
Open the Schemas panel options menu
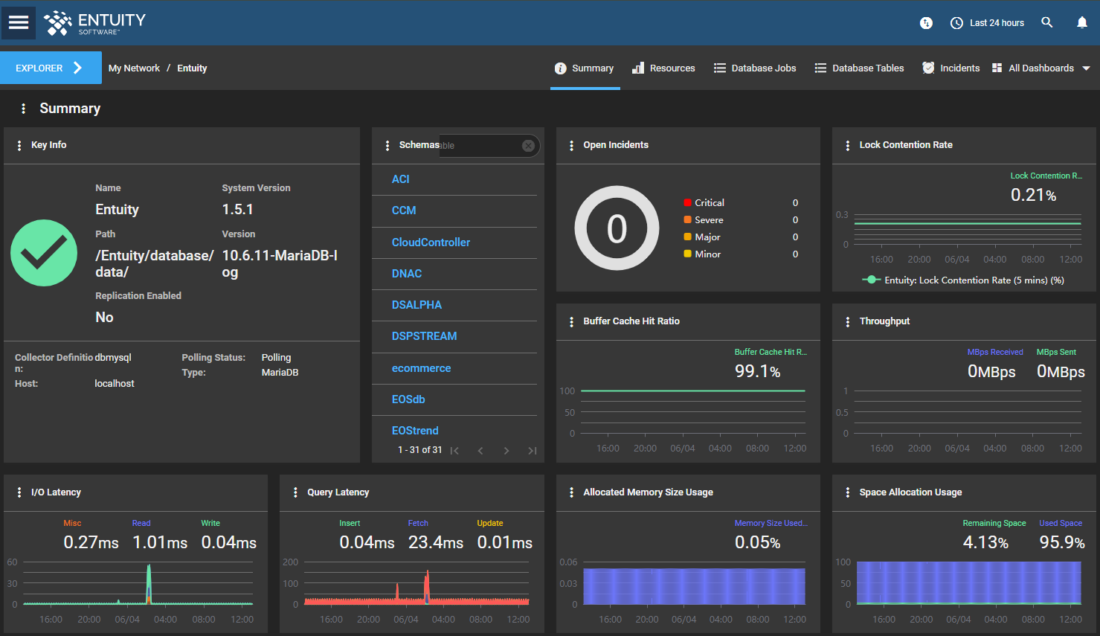coord(387,145)
